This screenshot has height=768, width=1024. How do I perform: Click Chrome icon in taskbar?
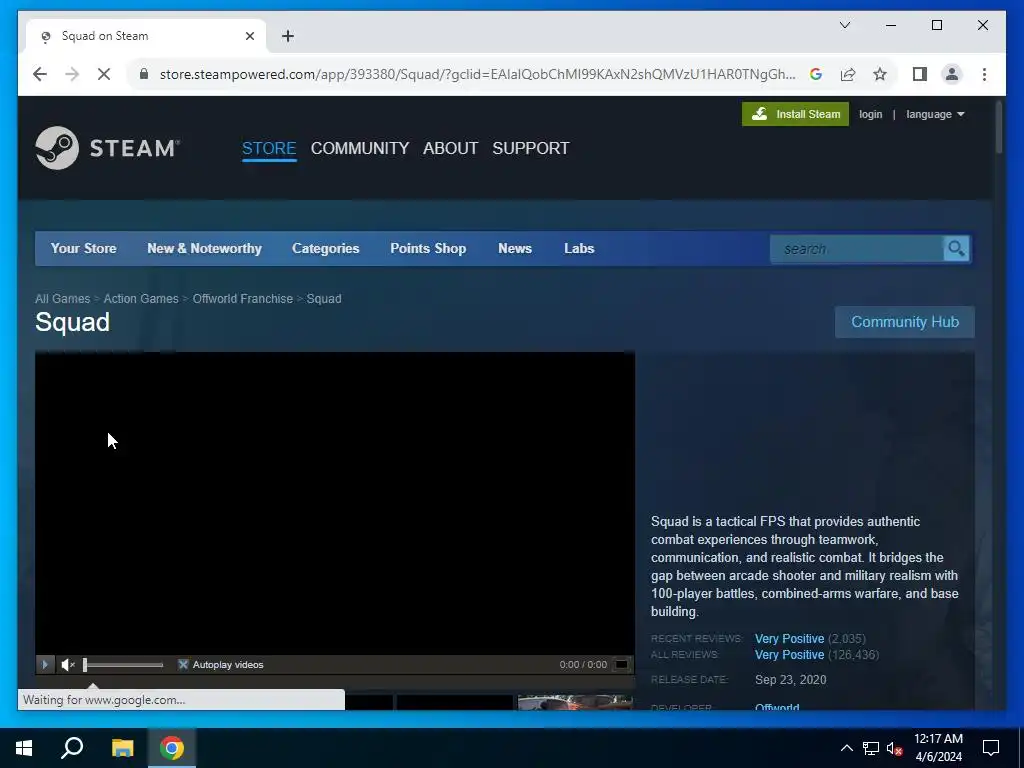(x=172, y=748)
